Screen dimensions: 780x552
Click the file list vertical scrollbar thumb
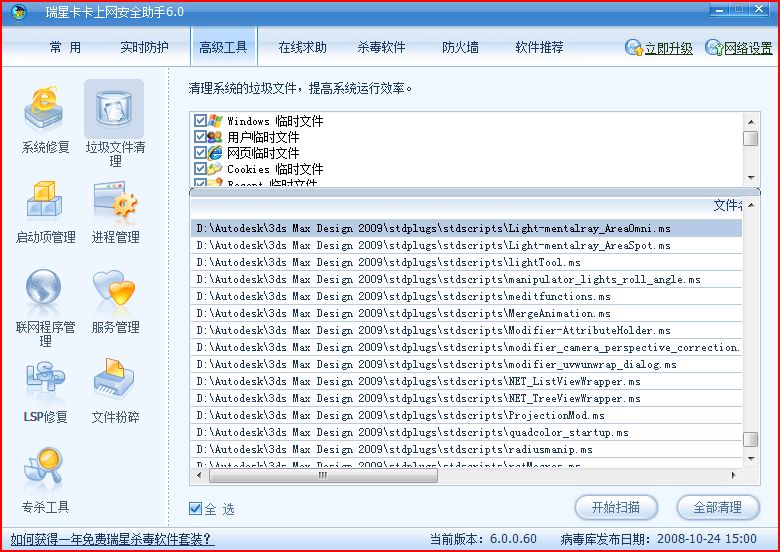point(751,440)
